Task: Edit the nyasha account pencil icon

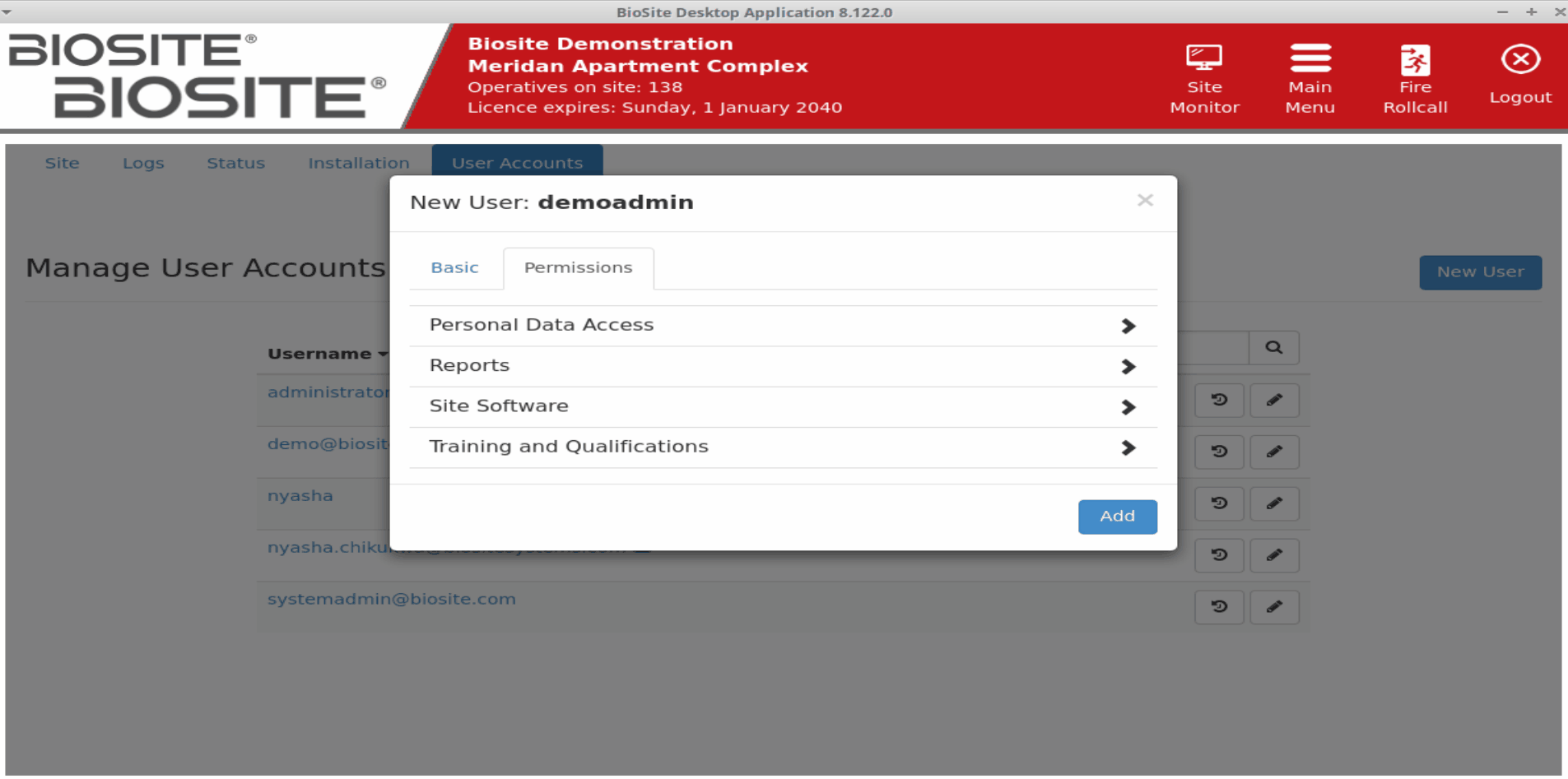Action: 1274,503
